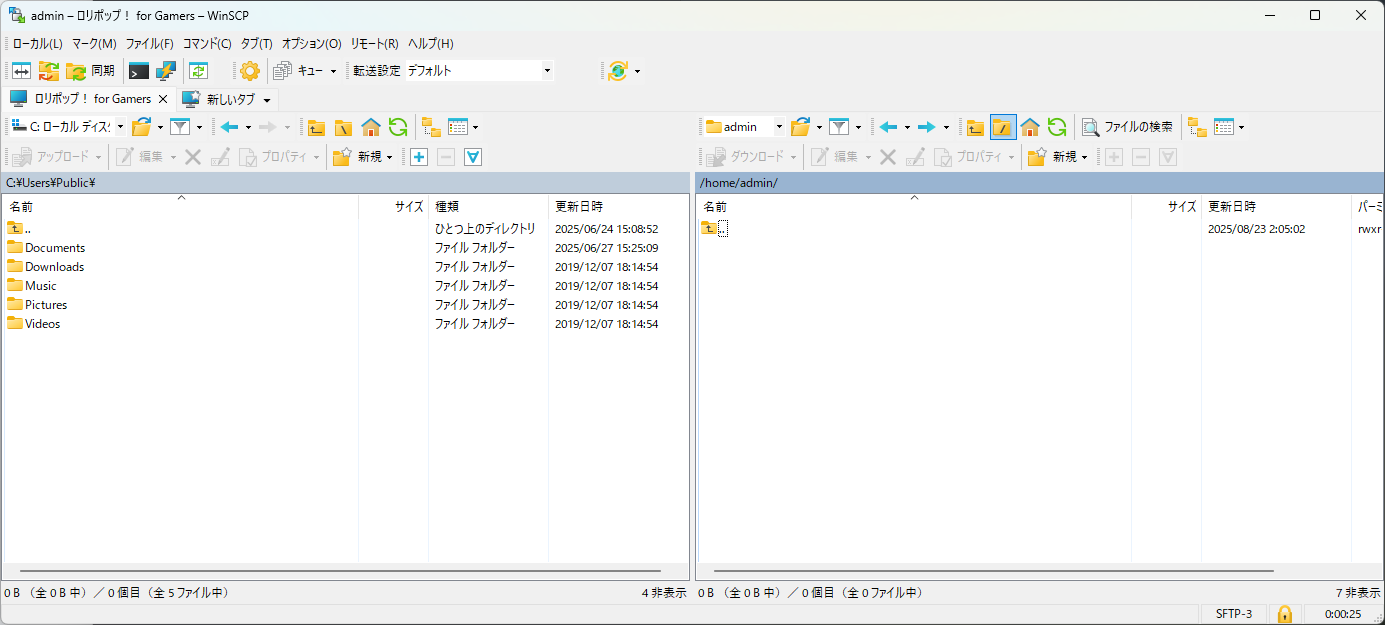The height and width of the screenshot is (625, 1385).
Task: Go to local parent directory icon
Action: tap(316, 127)
